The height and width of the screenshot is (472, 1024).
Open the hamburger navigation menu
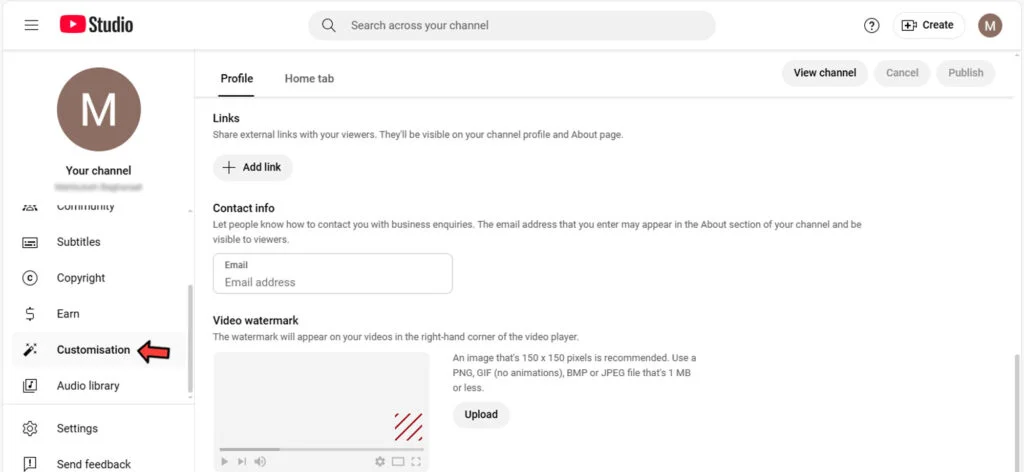click(x=31, y=25)
